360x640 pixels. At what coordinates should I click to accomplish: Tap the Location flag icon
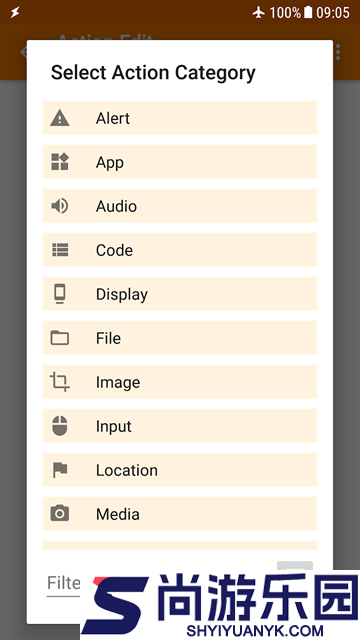(x=60, y=470)
